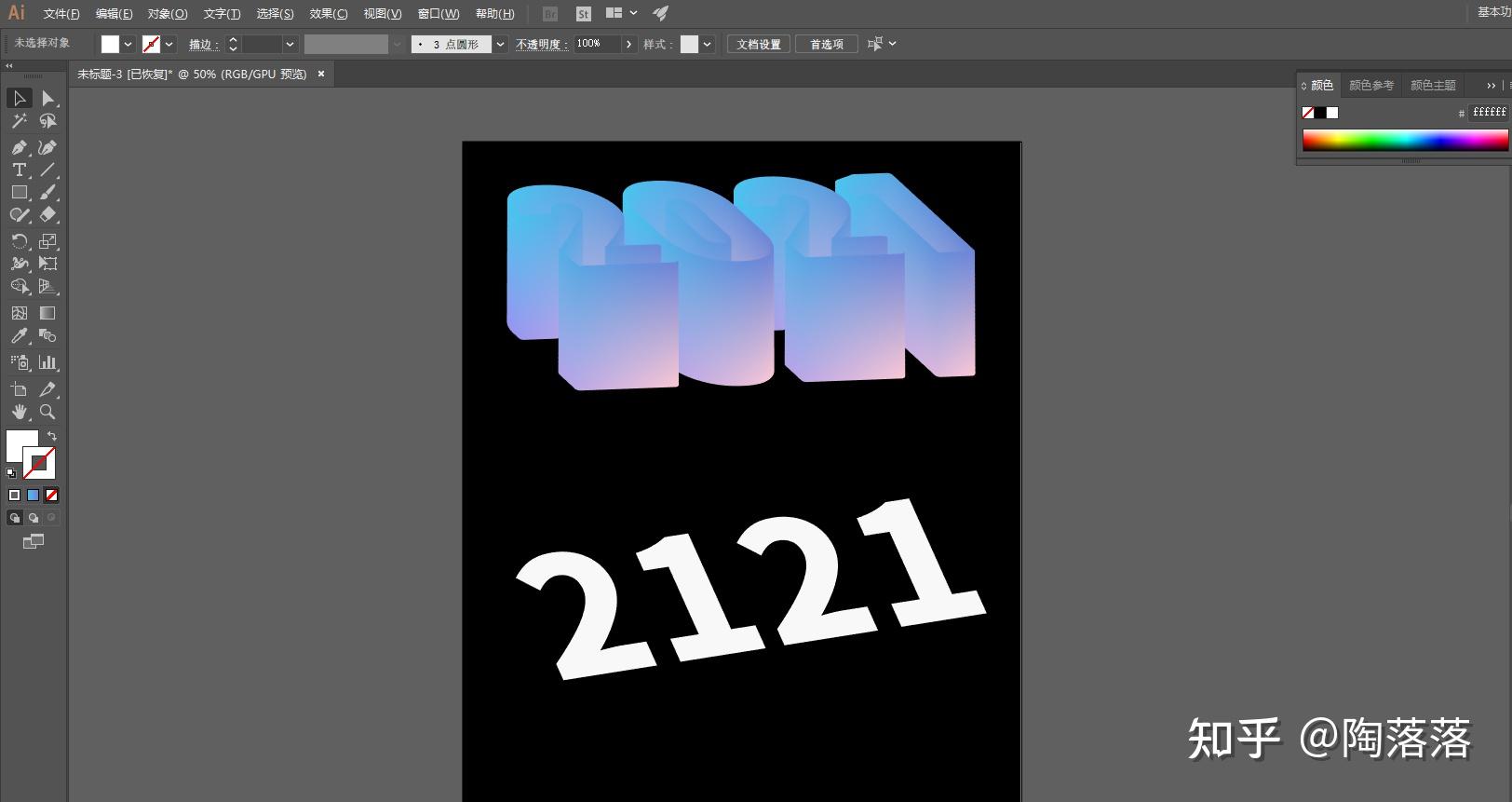Open the 对象(O) menu
This screenshot has width=1512, height=802.
coord(168,14)
